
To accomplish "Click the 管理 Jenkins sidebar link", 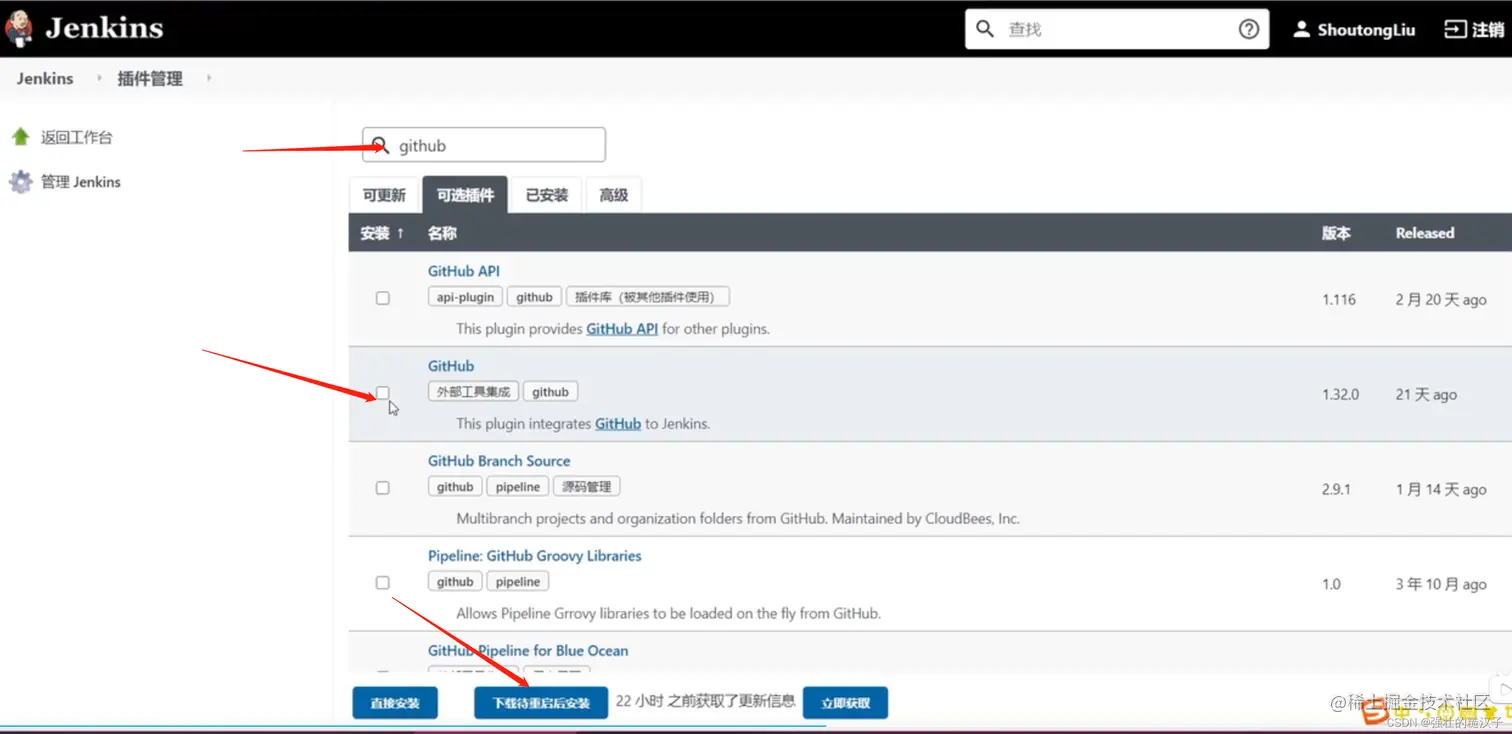I will click(x=81, y=182).
